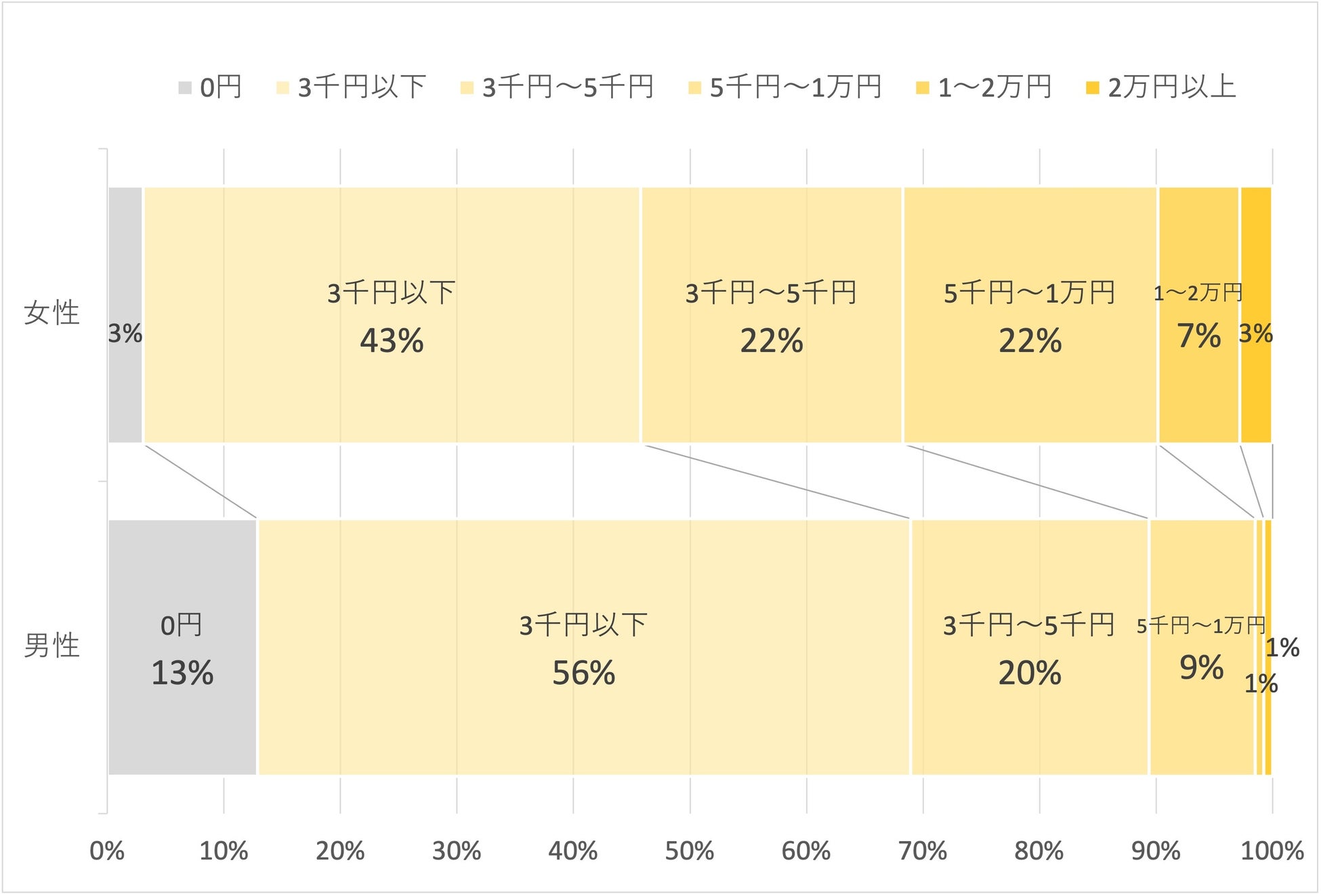Click the 100% x-axis tick label
Screen dimensions: 1321x896
[1272, 851]
